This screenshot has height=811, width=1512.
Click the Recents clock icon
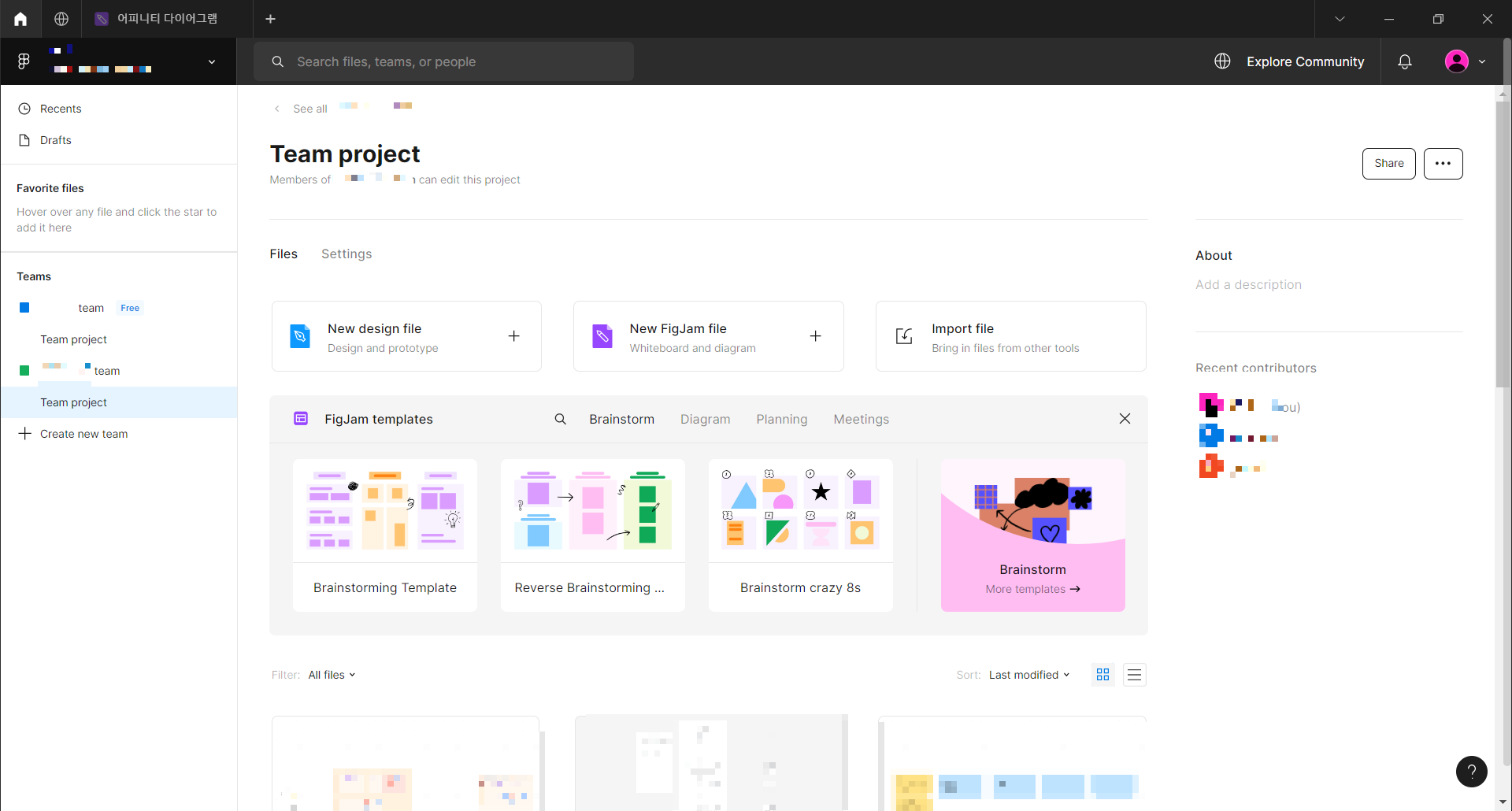click(x=24, y=109)
